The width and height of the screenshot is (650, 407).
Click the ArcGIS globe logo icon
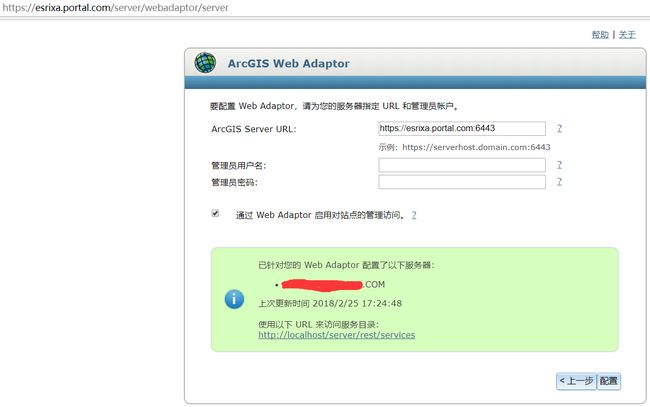[205, 63]
